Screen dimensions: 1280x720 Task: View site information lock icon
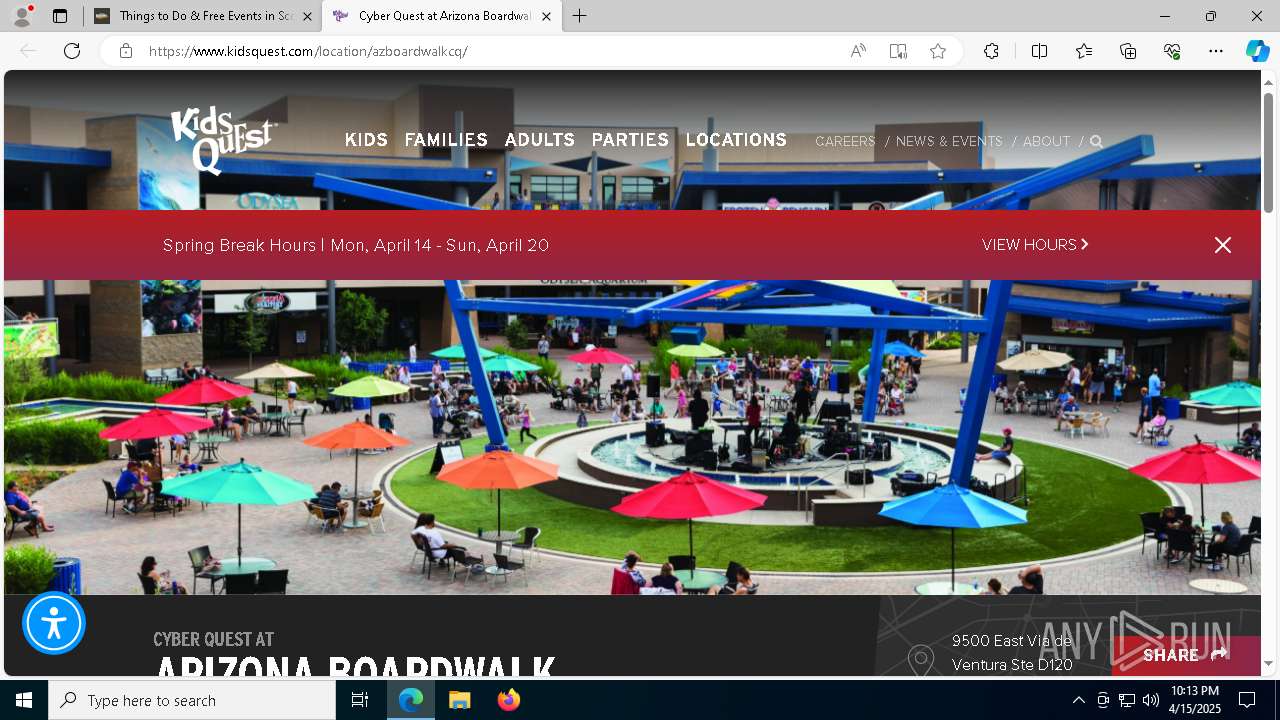[126, 51]
